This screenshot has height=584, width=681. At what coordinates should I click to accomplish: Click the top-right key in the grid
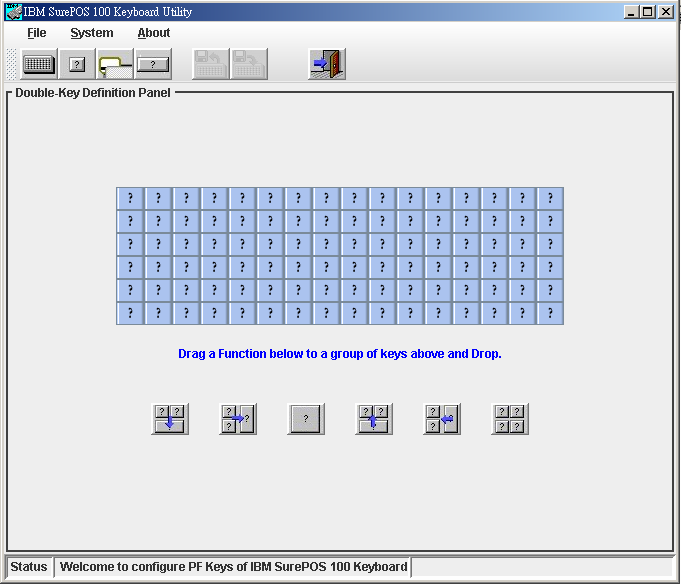click(x=550, y=198)
